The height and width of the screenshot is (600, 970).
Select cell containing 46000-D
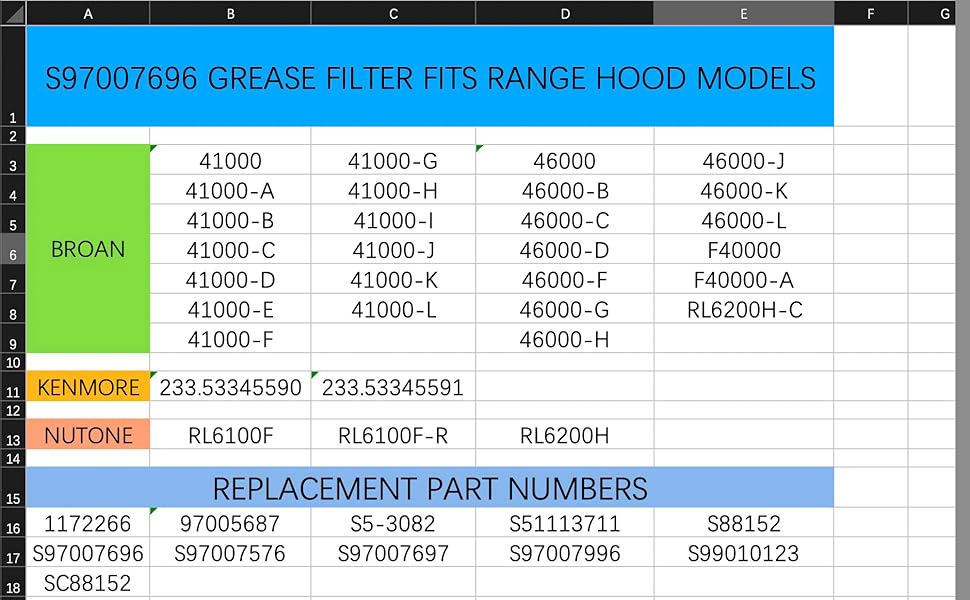(x=565, y=249)
